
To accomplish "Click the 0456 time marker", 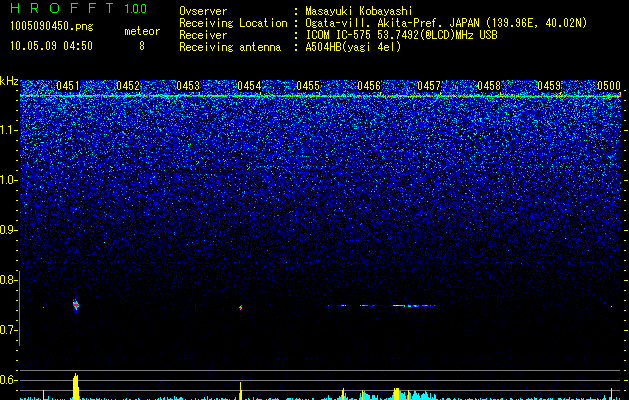I will tap(369, 86).
